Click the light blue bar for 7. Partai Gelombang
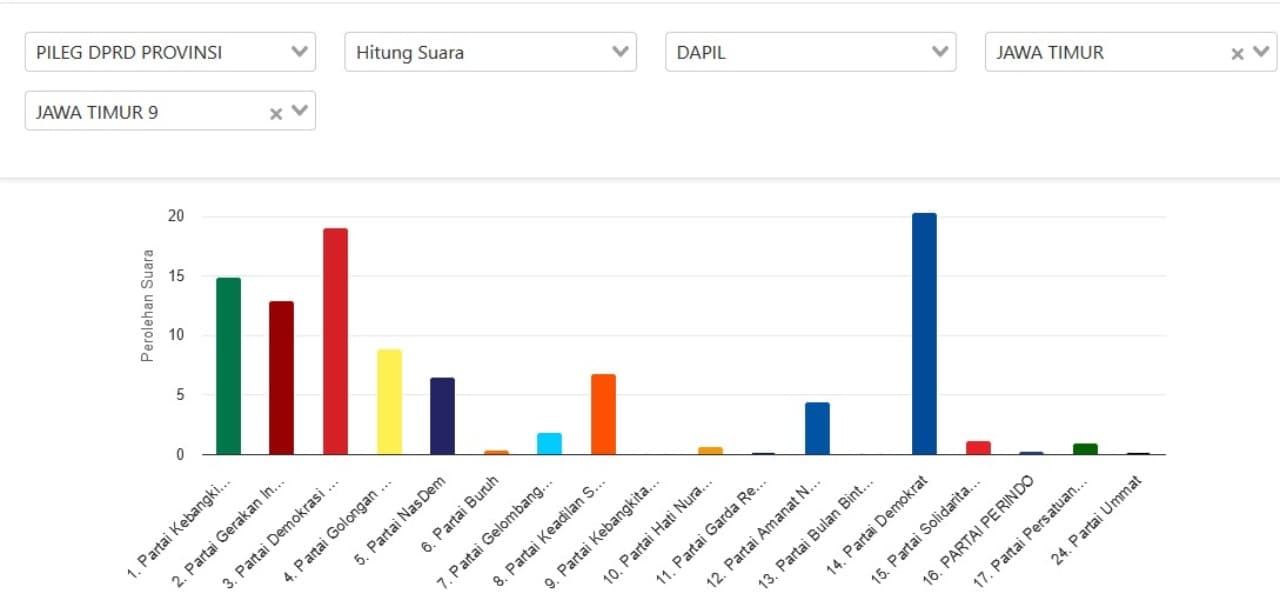Screen dimensions: 1280x607 549,444
